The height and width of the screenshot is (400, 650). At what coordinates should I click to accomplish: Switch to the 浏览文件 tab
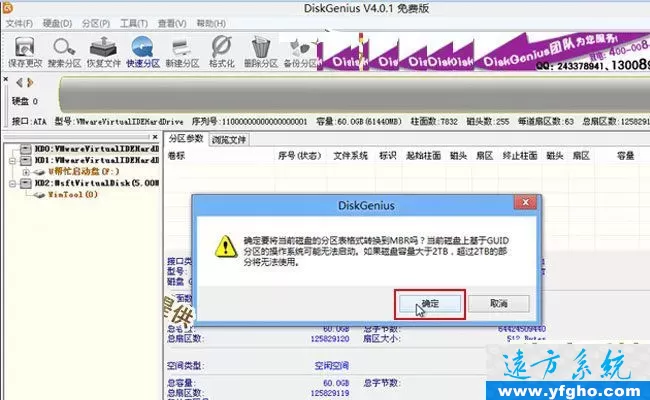coord(228,140)
